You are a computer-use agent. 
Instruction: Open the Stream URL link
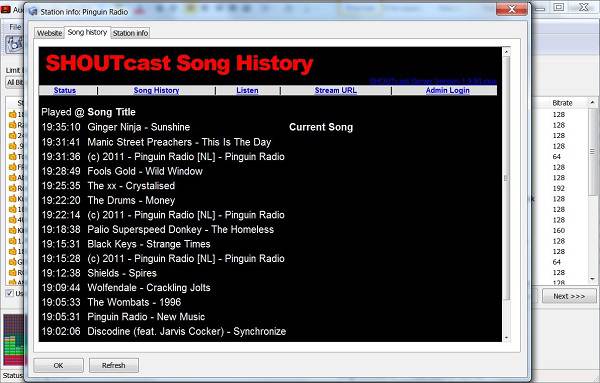coord(336,90)
